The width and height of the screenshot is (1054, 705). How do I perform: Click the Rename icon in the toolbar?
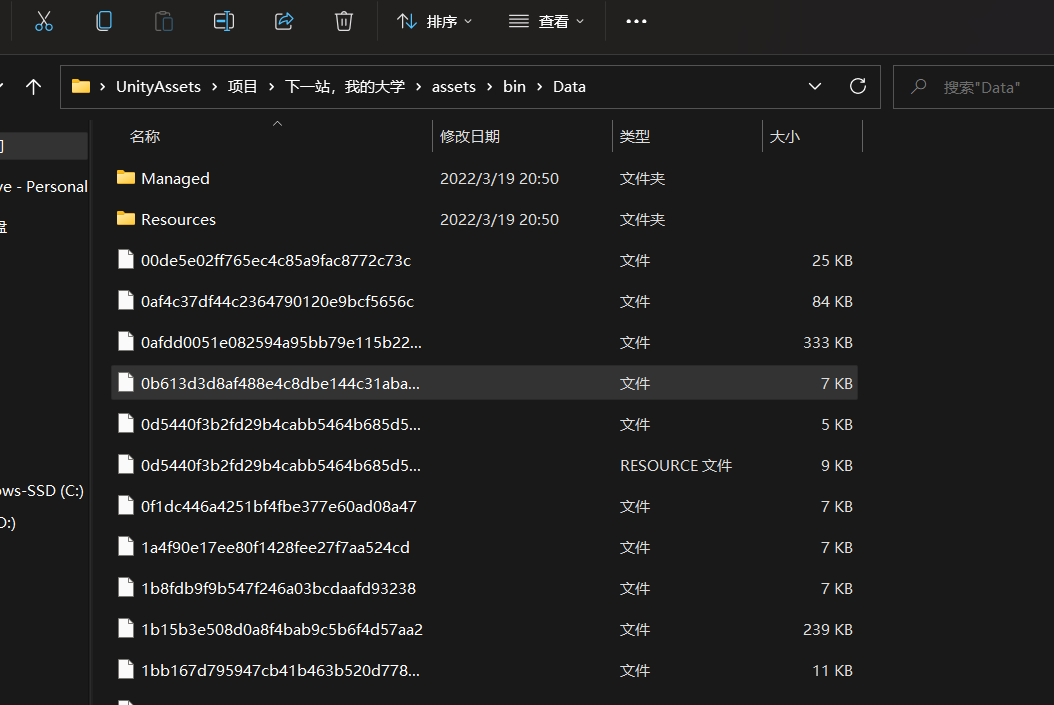pos(224,20)
